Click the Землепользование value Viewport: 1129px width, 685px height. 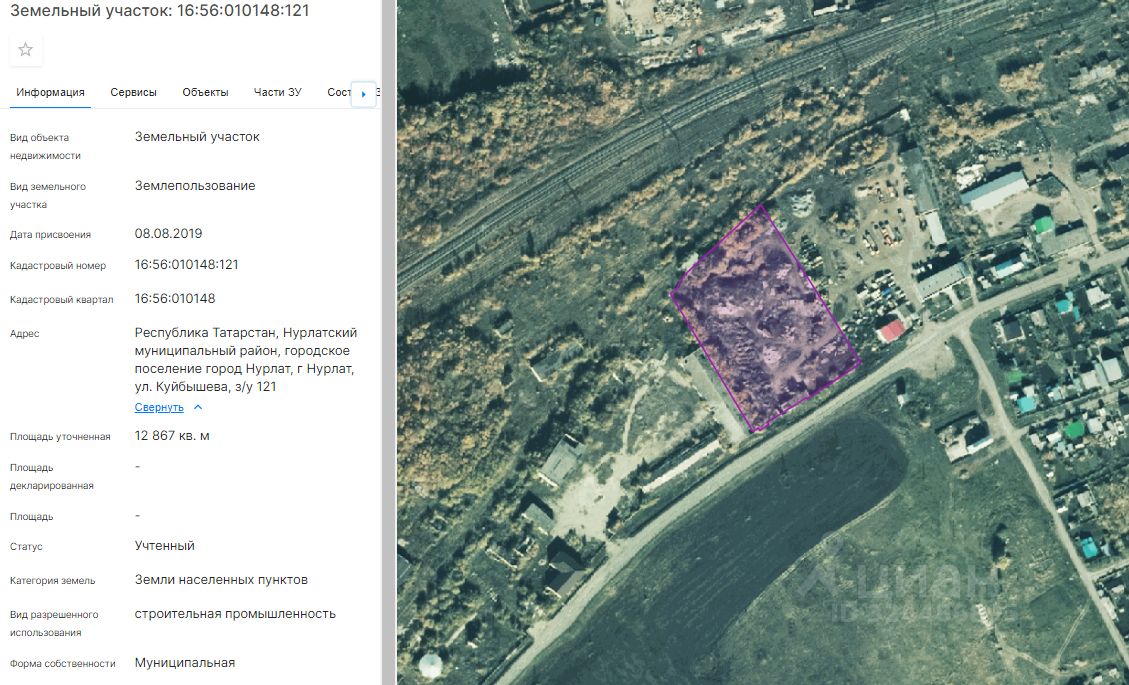point(195,185)
